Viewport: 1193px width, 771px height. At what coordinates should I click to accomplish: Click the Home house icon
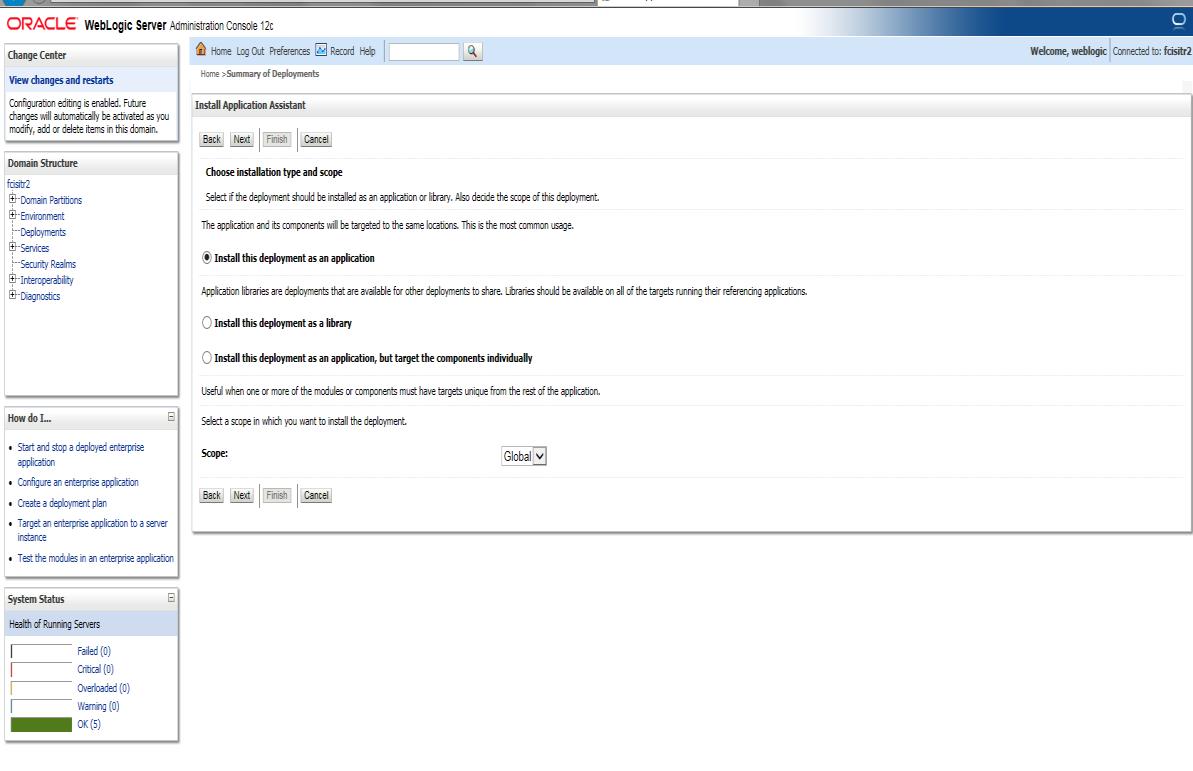tap(201, 49)
